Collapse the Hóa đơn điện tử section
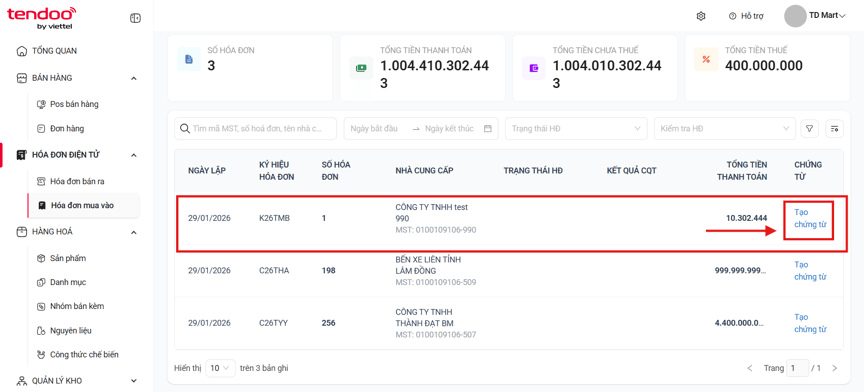864x392 pixels. 133,155
